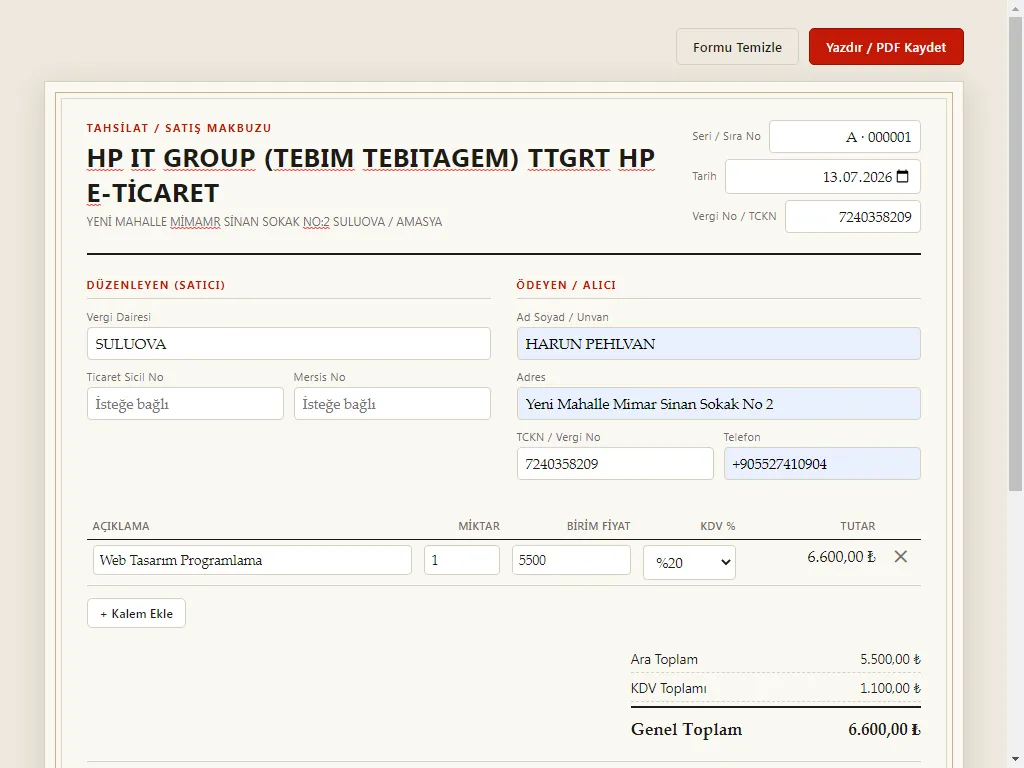Click the scrollbar down arrow
The image size is (1024, 768).
(x=1016, y=760)
